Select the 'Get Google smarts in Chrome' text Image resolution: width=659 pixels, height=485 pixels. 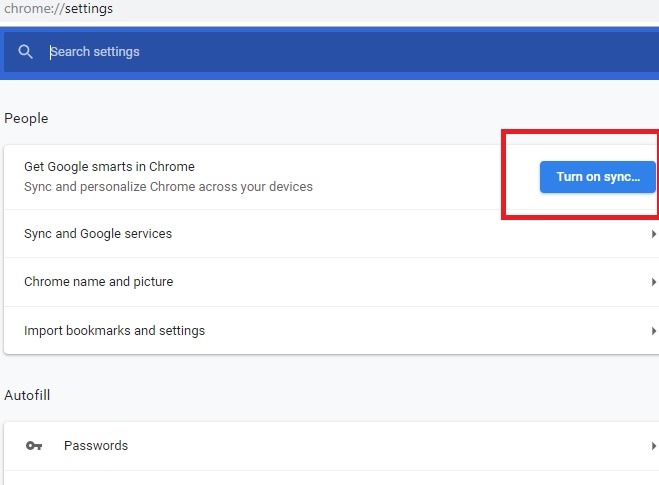click(x=109, y=167)
